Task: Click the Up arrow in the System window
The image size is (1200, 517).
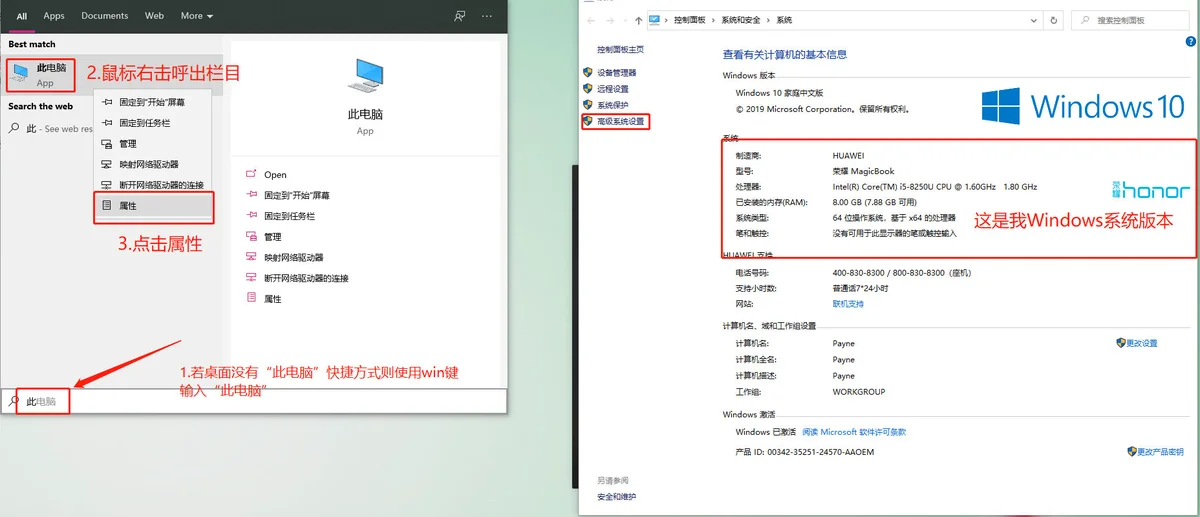Action: point(638,20)
